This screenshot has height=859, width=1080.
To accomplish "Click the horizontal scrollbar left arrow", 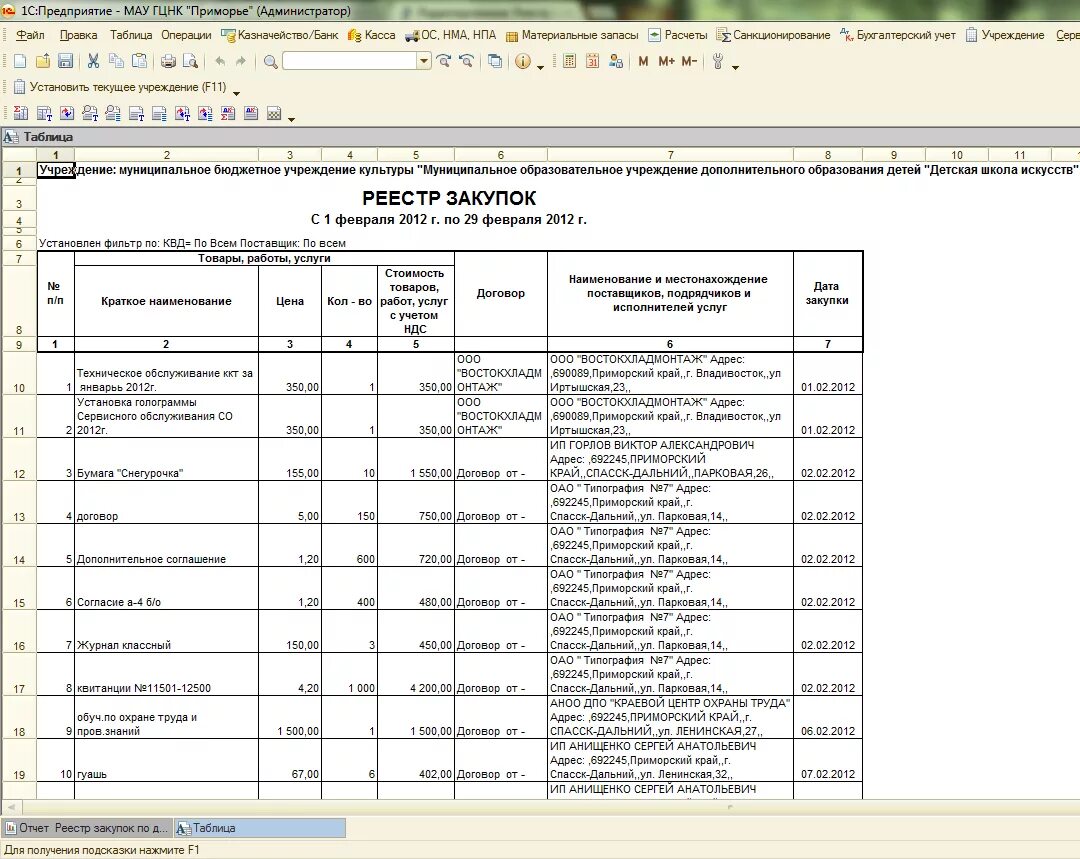I will pos(11,807).
